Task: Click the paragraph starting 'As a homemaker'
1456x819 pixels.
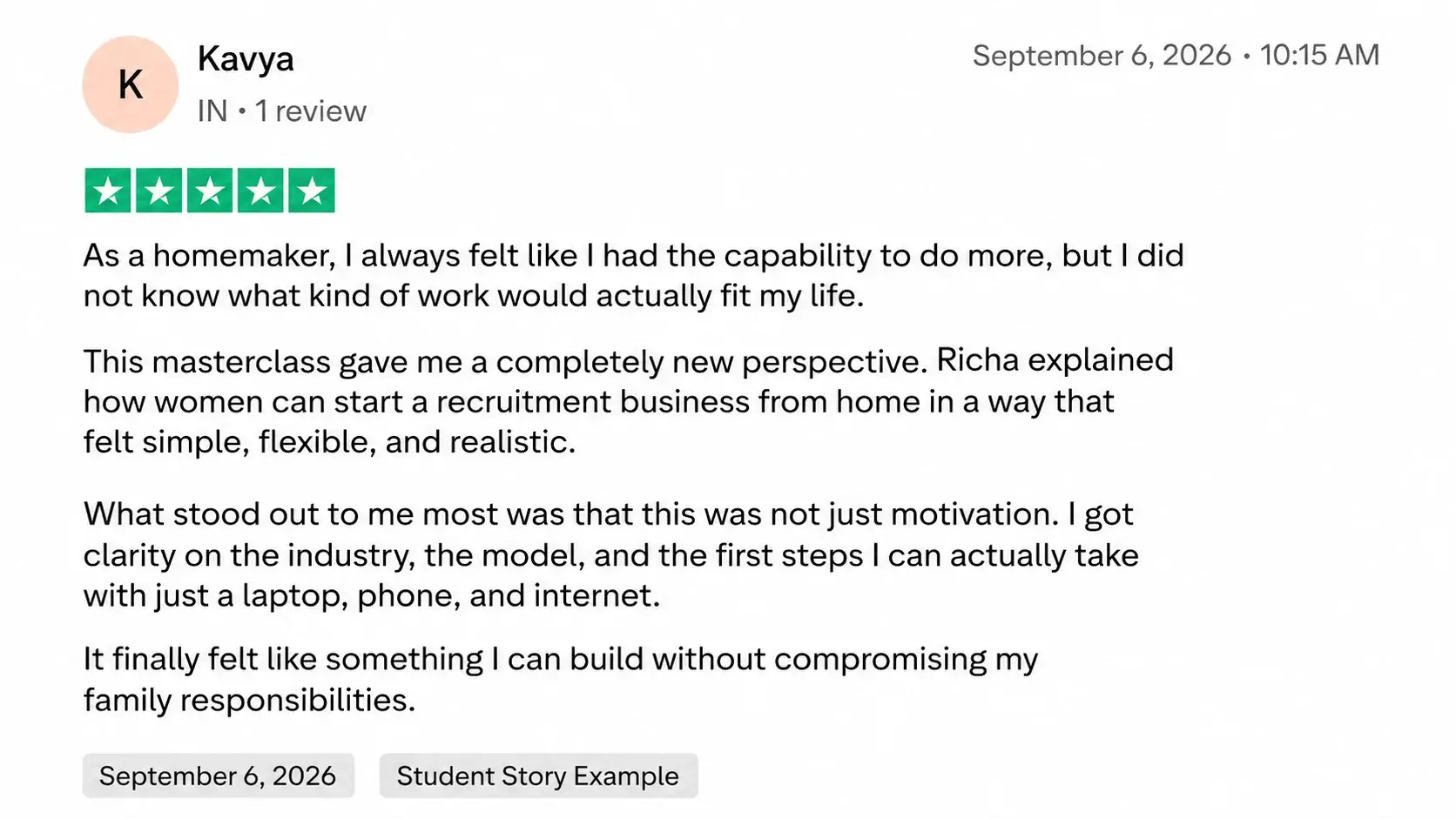Action: pyautogui.click(x=634, y=275)
